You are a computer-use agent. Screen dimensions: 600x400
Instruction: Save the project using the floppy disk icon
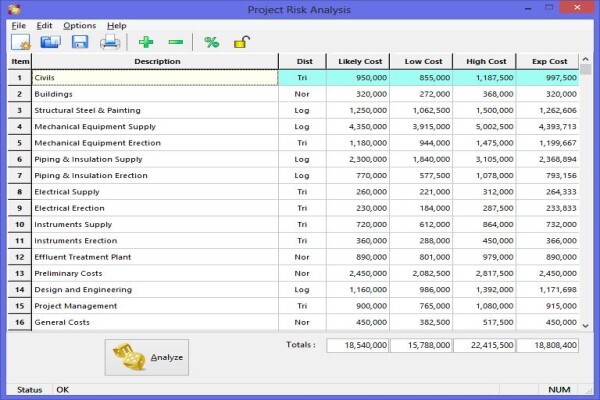pos(80,42)
